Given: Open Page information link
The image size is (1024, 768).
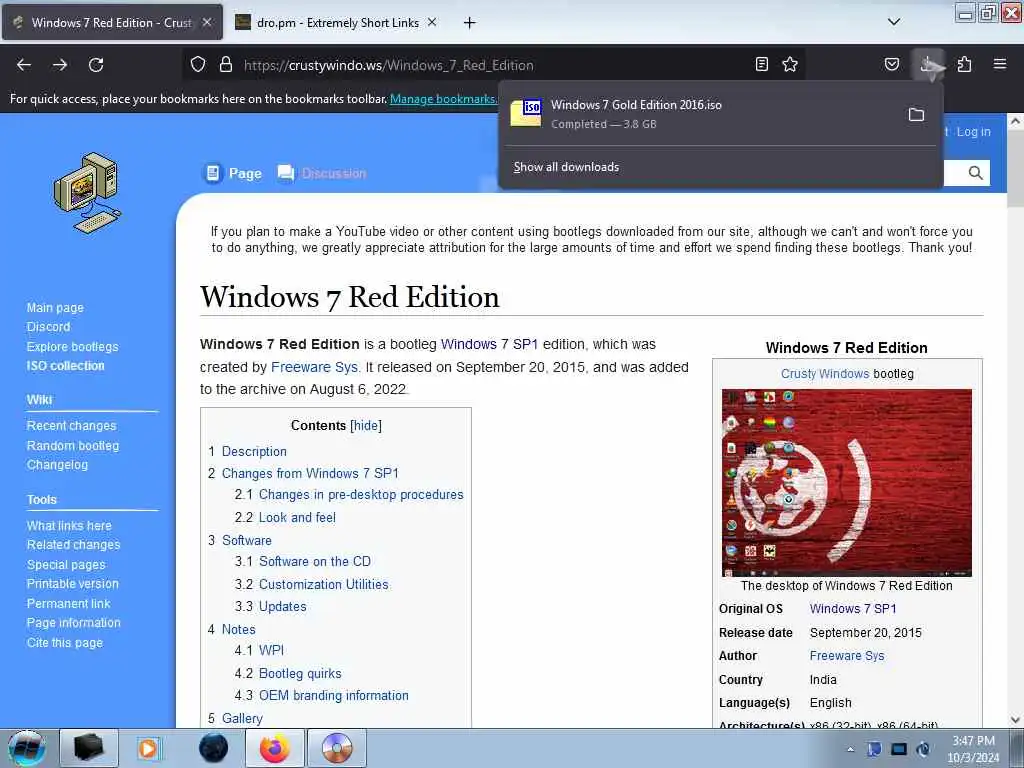Looking at the screenshot, I should 73,623.
